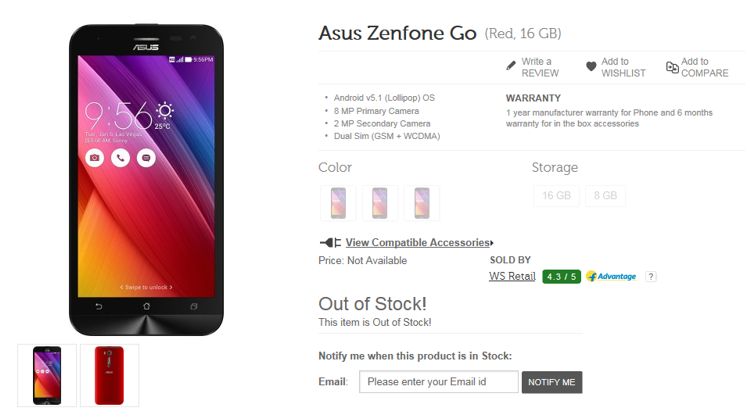Click the plug icon beside View Compatible Accessories
Viewport: 750px width, 419px height.
pyautogui.click(x=330, y=242)
